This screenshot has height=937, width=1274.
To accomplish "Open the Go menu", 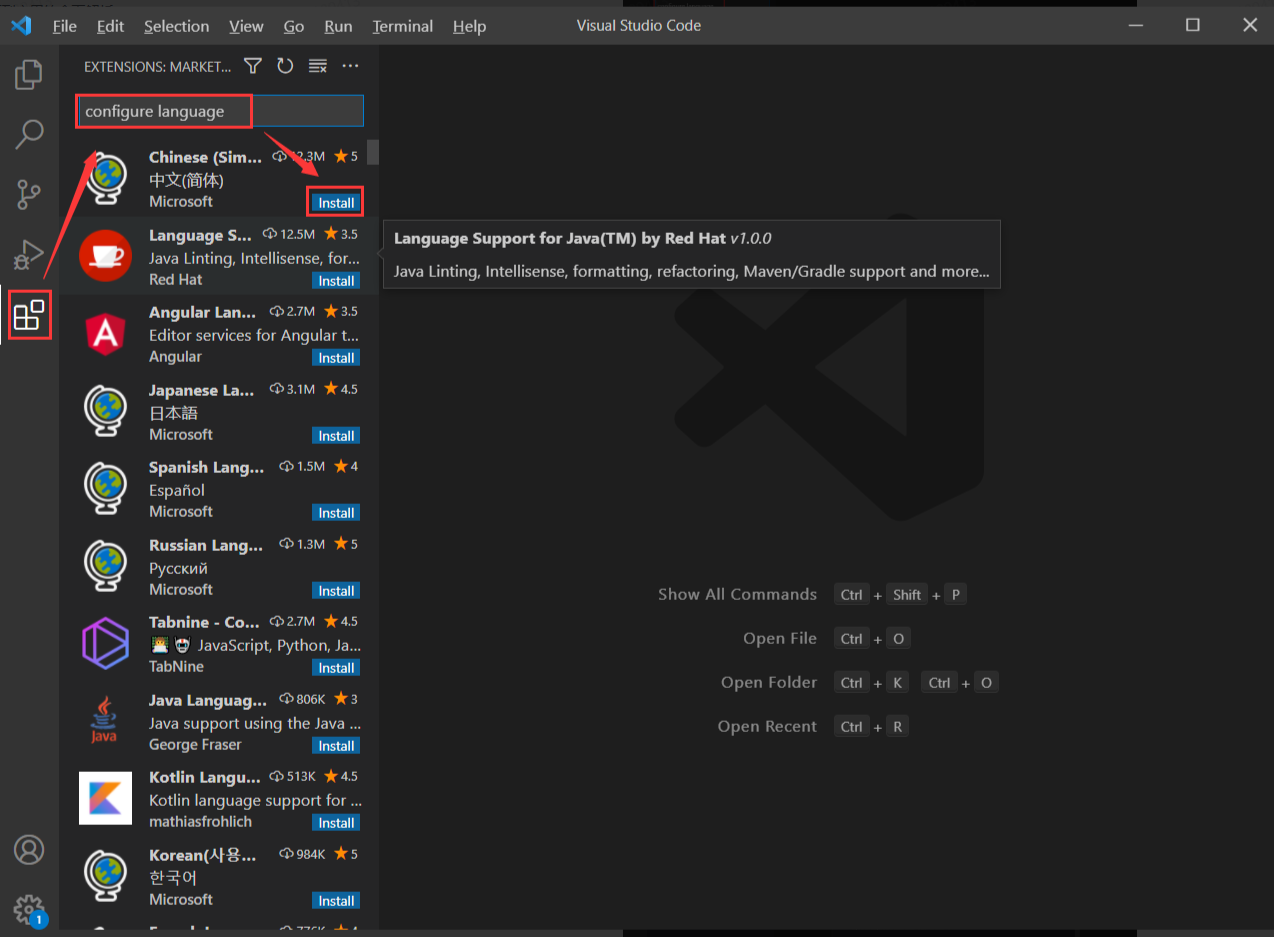I will (294, 26).
